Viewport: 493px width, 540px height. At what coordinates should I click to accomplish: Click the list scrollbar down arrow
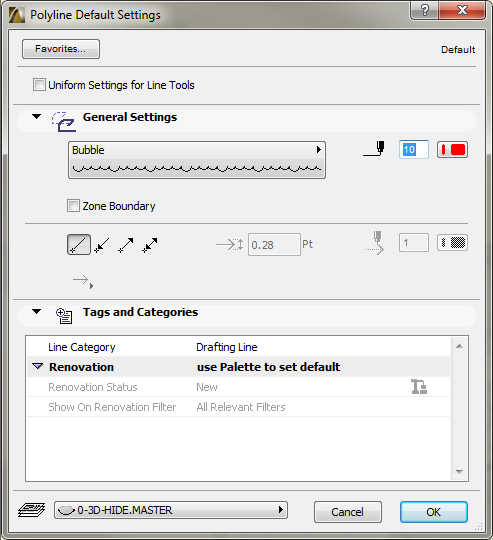pos(459,471)
